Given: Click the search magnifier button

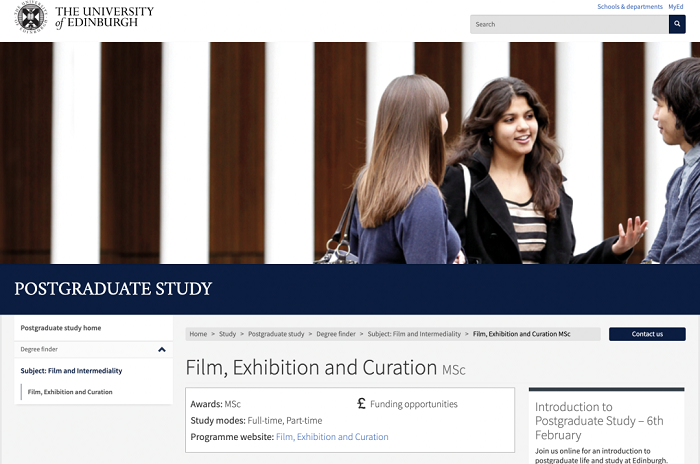Looking at the screenshot, I should pyautogui.click(x=677, y=24).
